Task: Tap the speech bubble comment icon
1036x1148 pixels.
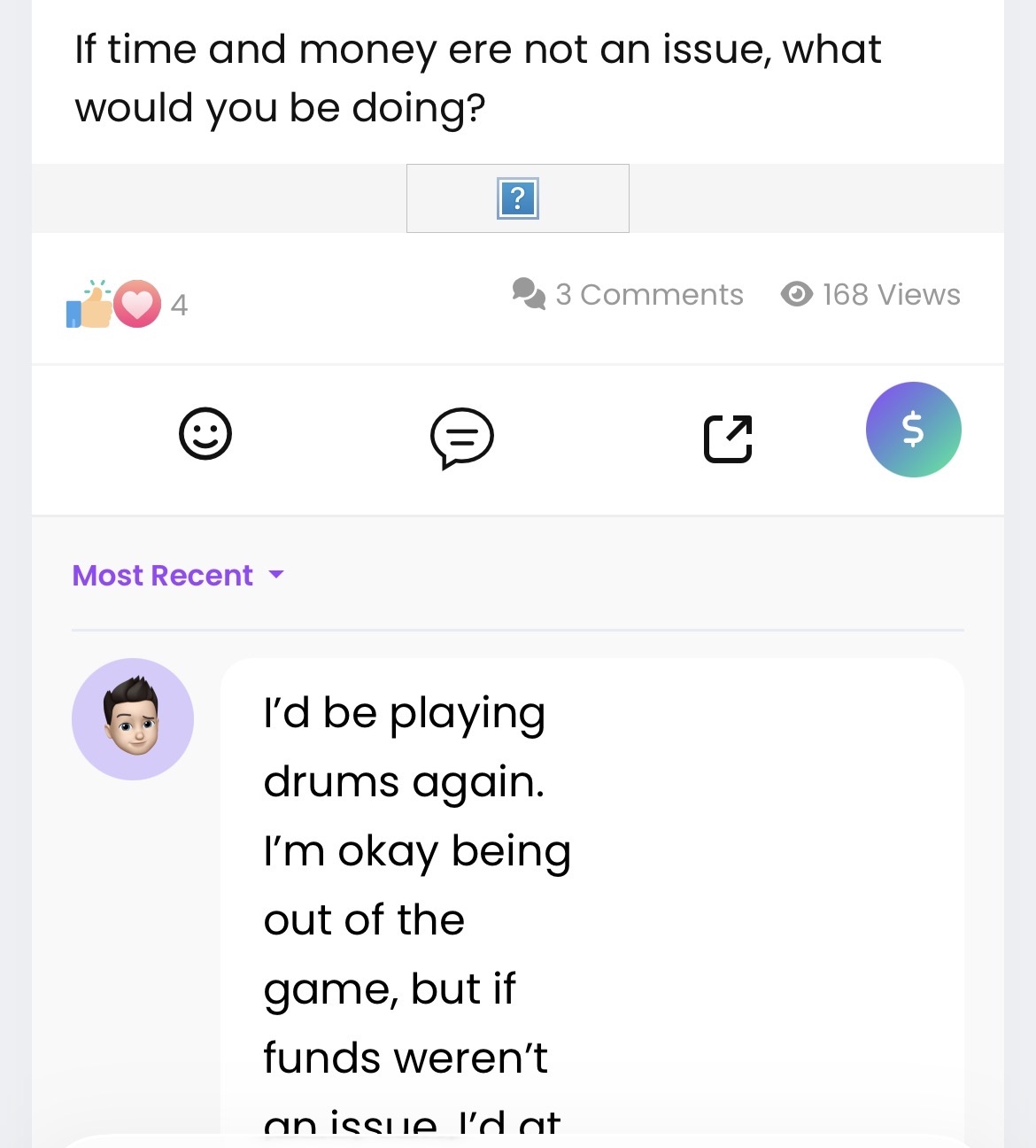Action: click(461, 438)
